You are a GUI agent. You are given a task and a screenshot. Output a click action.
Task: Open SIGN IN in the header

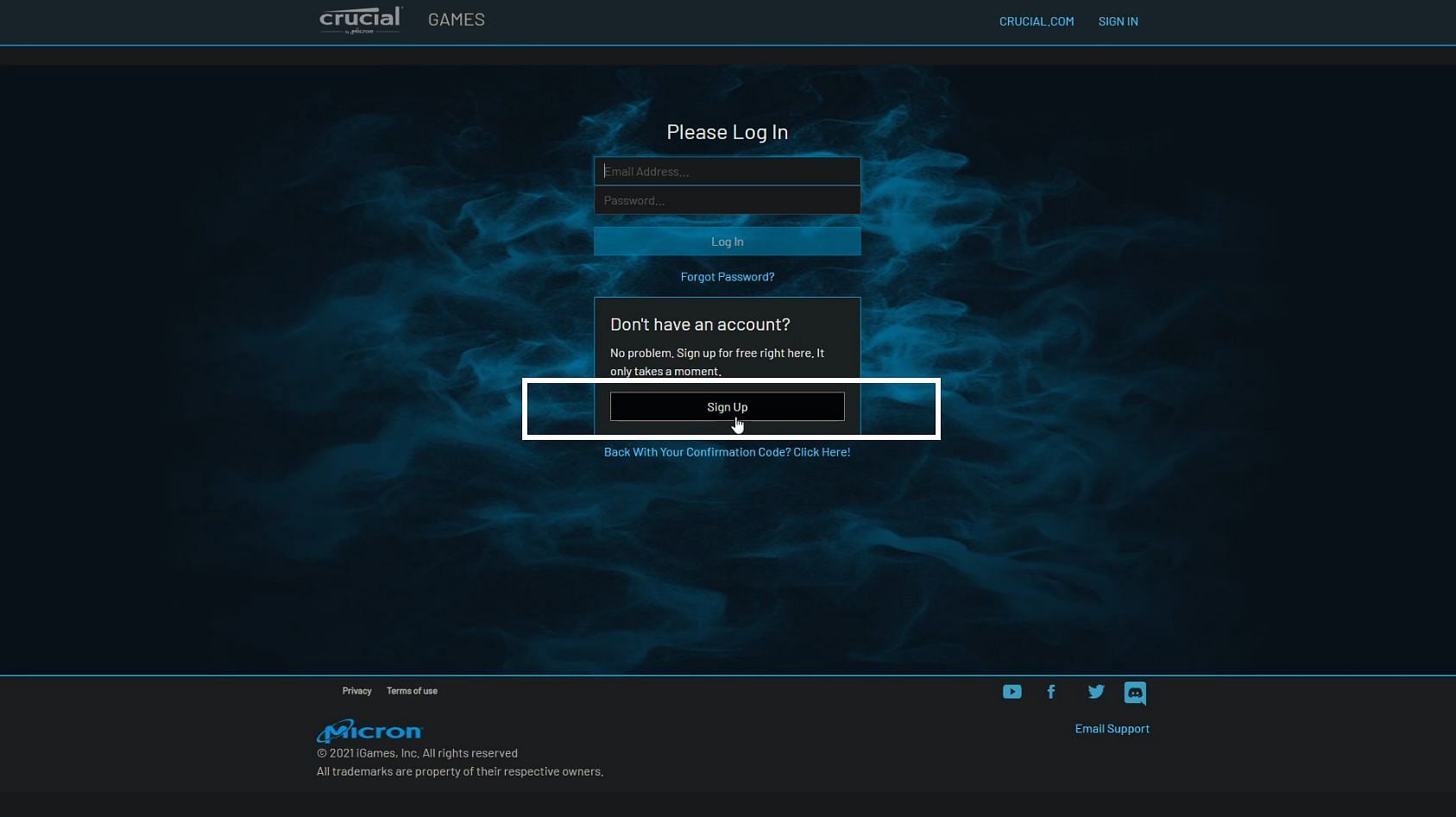[x=1118, y=22]
